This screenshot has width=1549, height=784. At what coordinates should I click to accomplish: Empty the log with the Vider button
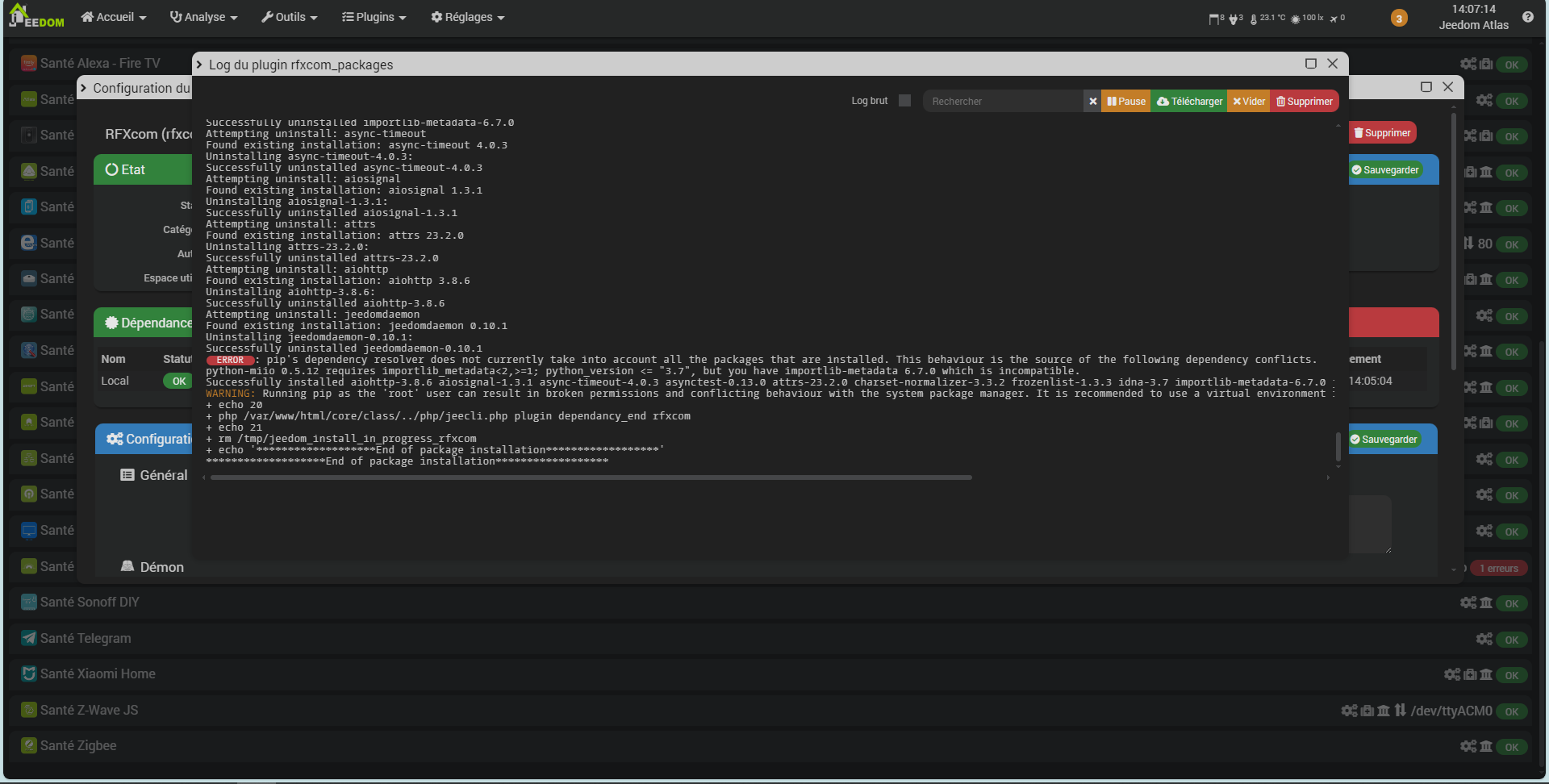pyautogui.click(x=1249, y=101)
